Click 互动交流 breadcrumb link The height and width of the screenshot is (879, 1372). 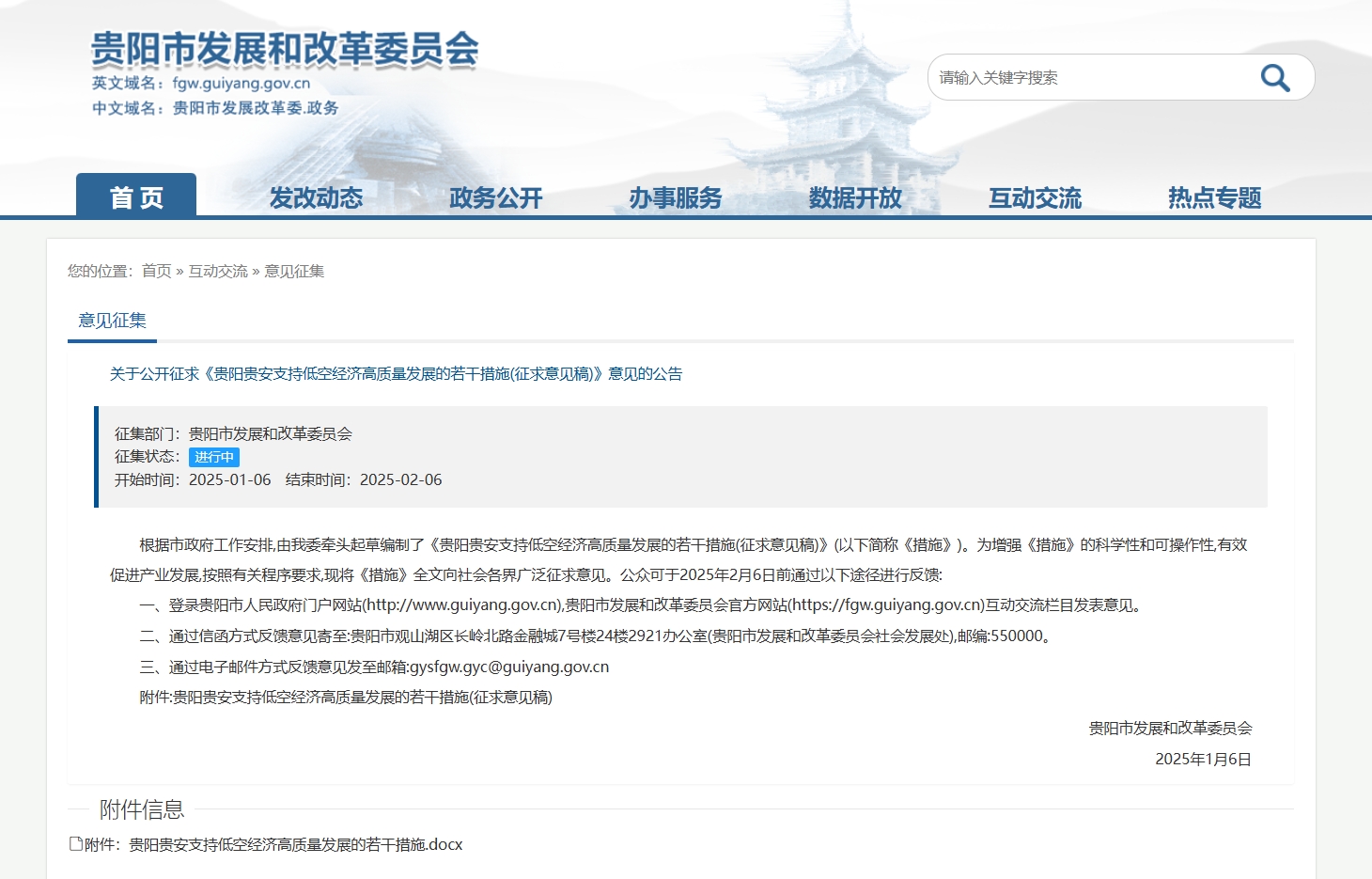pos(218,271)
